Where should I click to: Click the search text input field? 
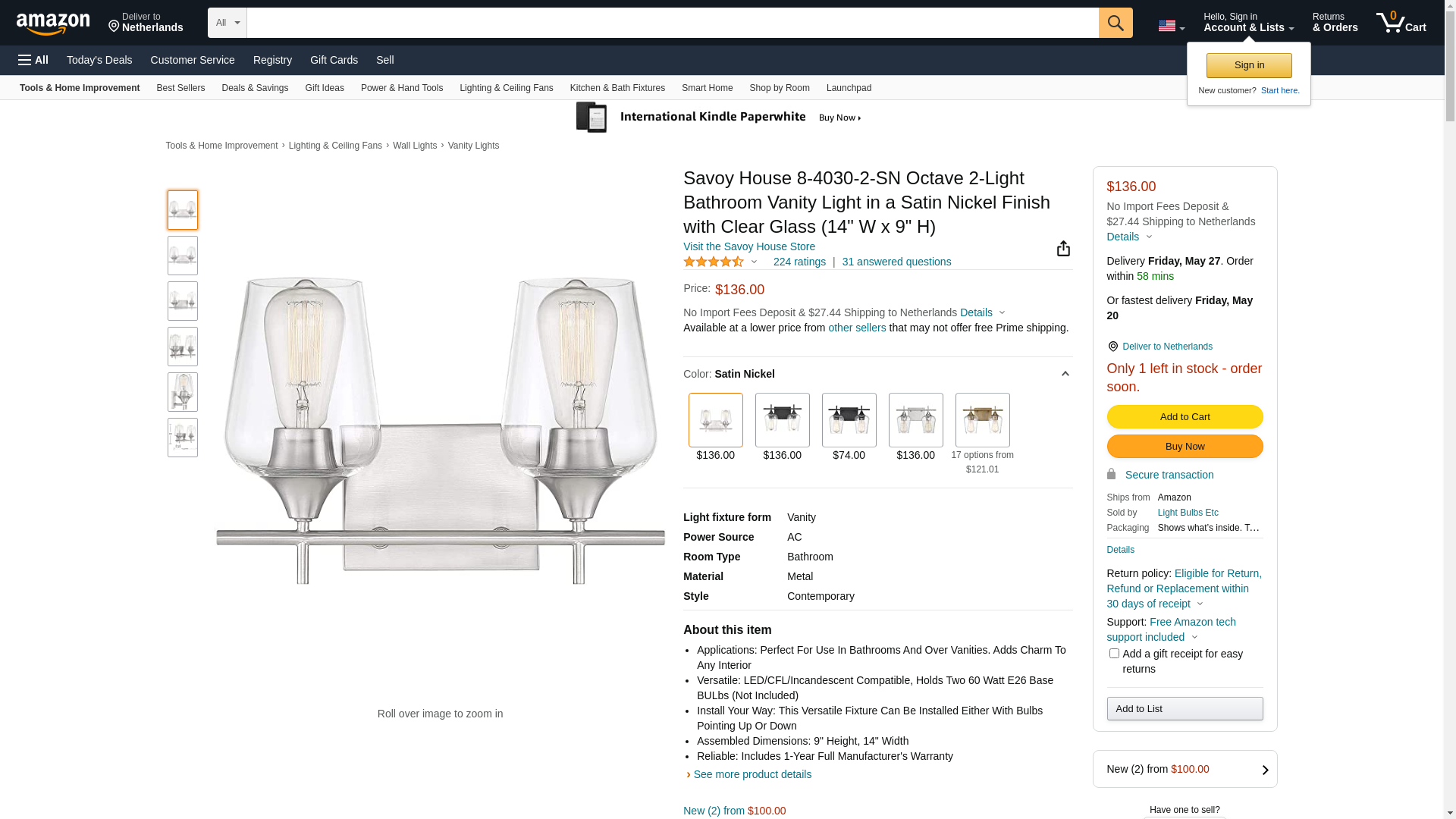click(672, 23)
